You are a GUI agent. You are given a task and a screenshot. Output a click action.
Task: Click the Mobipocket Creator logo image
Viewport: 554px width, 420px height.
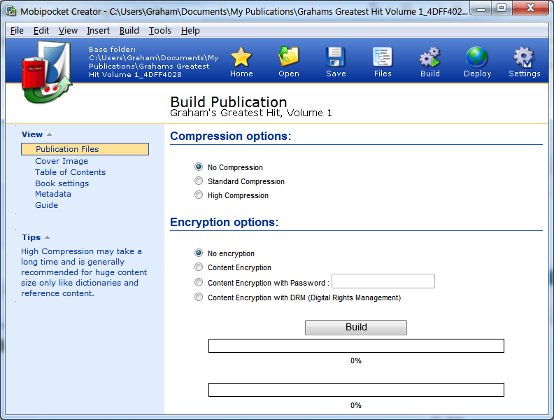click(47, 72)
